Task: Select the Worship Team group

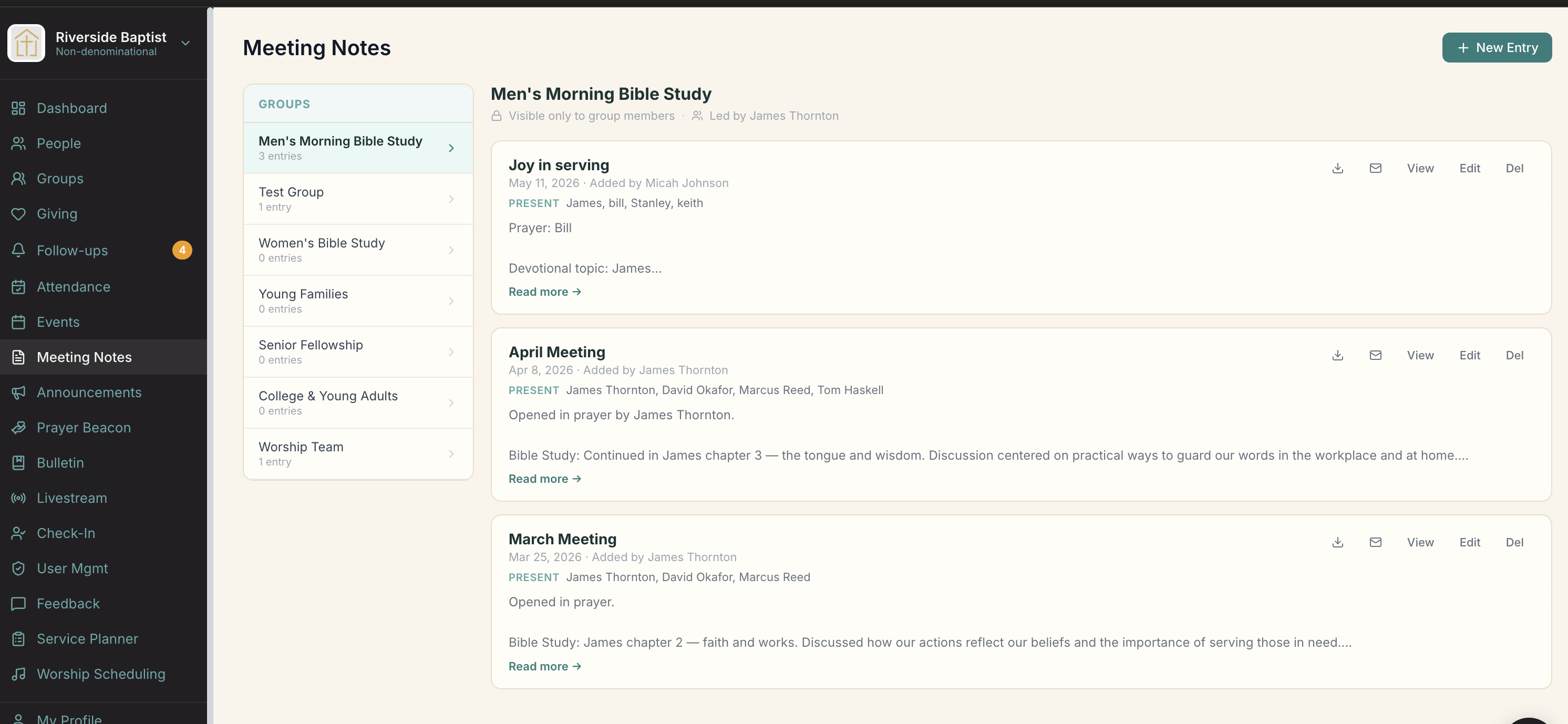Action: click(358, 454)
